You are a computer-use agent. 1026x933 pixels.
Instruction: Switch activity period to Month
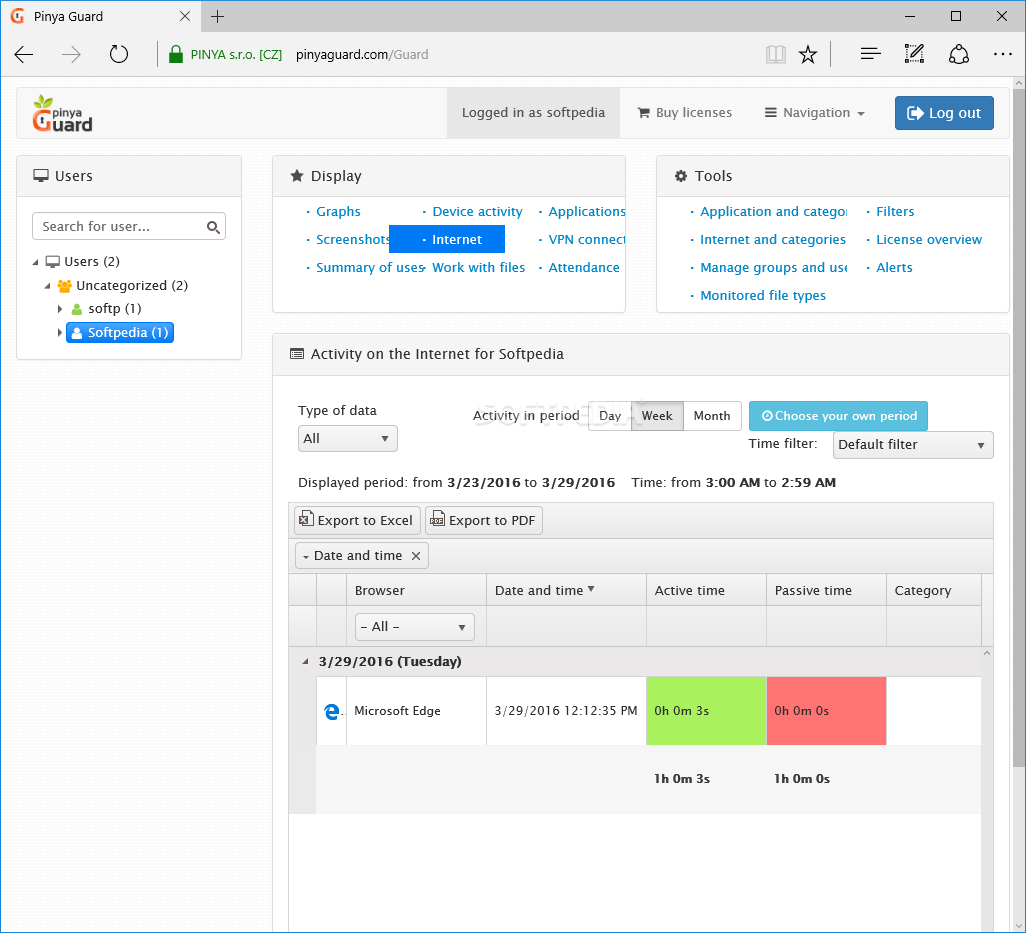pos(712,416)
